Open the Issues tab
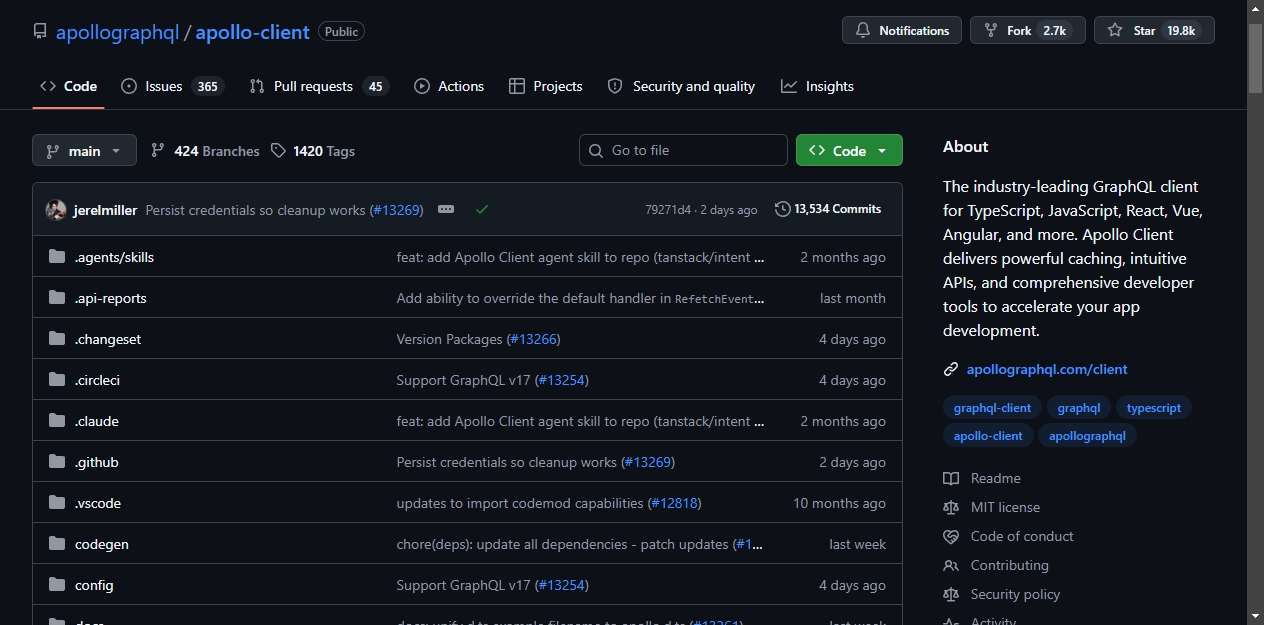The image size is (1264, 625). (172, 86)
